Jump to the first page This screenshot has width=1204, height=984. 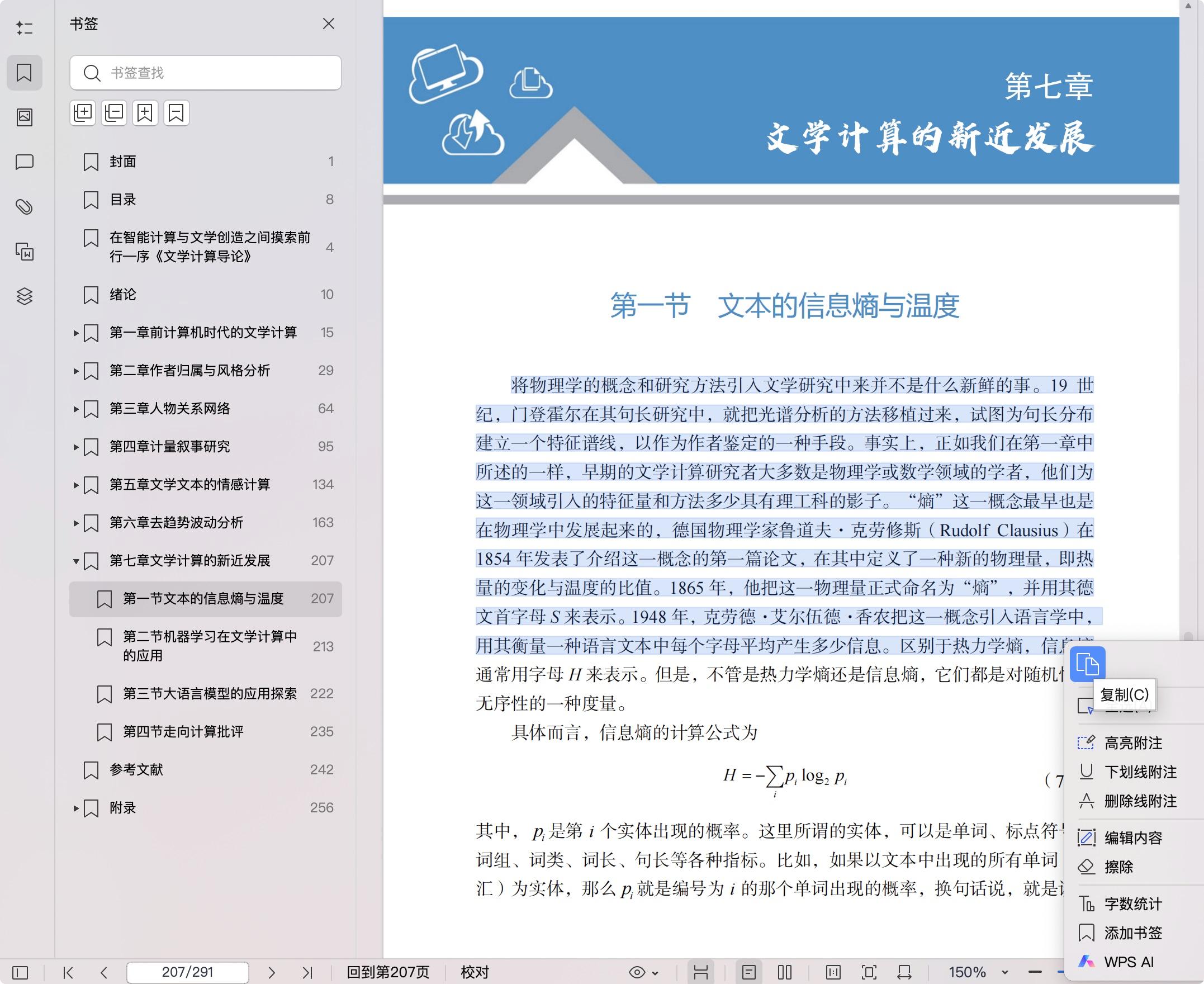click(x=68, y=973)
